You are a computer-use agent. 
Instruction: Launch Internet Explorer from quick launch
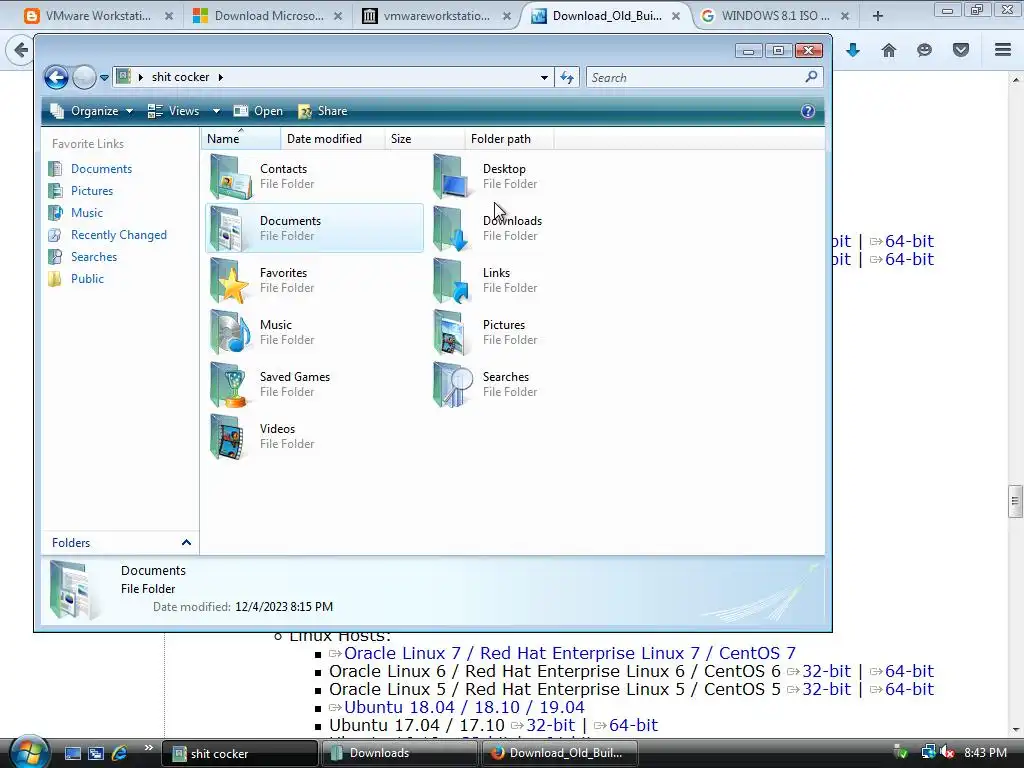[x=120, y=753]
